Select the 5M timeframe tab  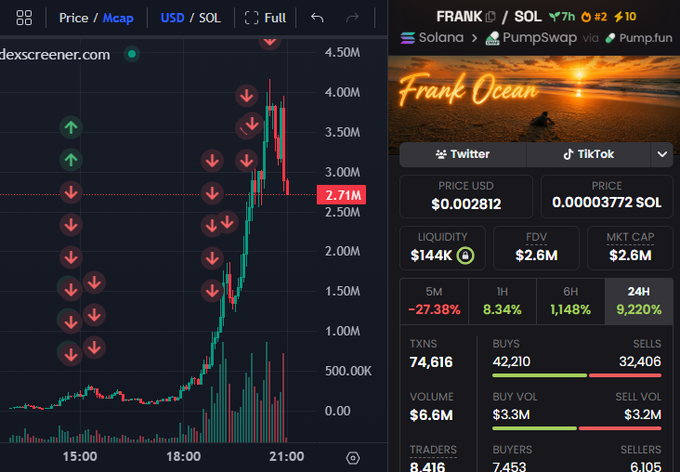tap(434, 302)
